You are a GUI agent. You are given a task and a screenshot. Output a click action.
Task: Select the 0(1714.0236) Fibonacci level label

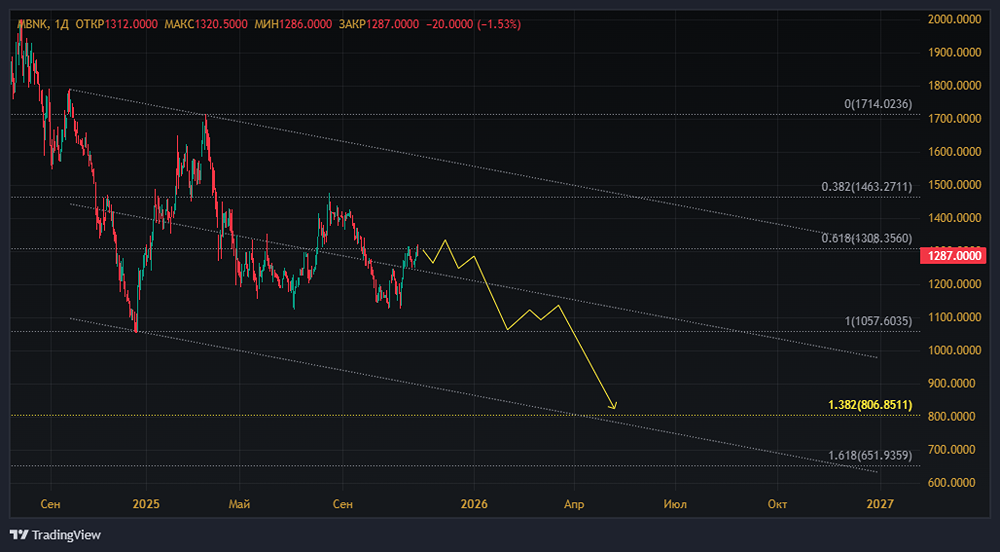878,104
